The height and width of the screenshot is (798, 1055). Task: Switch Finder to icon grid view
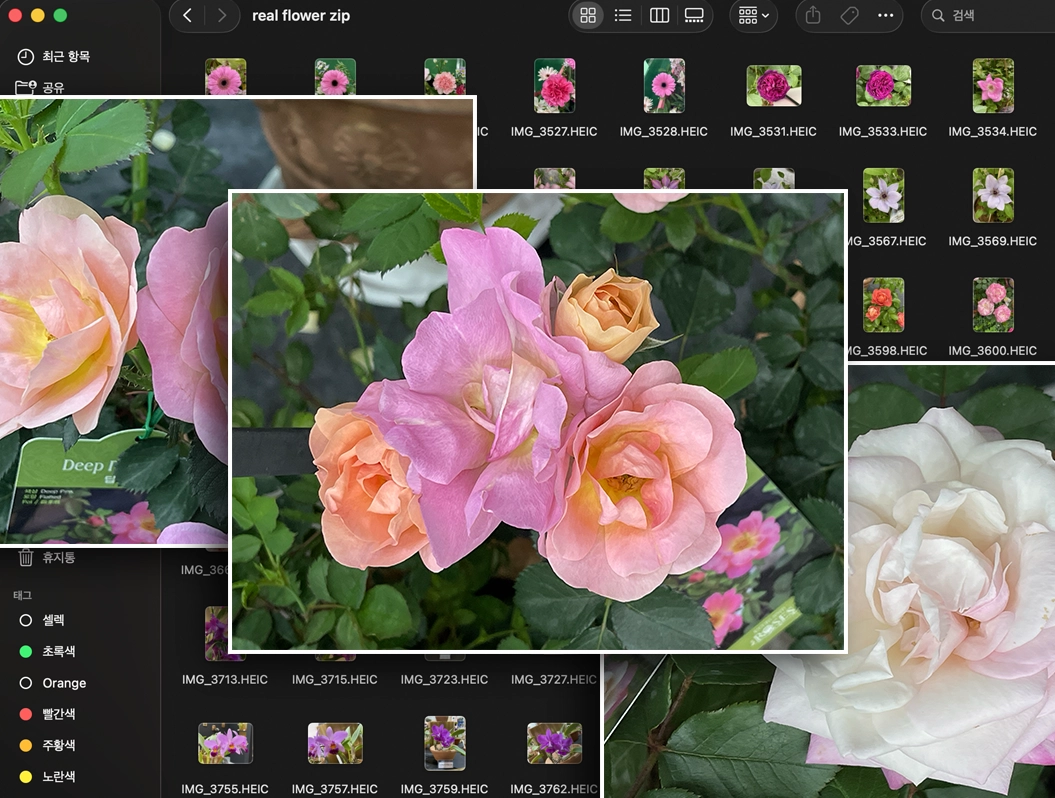click(x=588, y=15)
